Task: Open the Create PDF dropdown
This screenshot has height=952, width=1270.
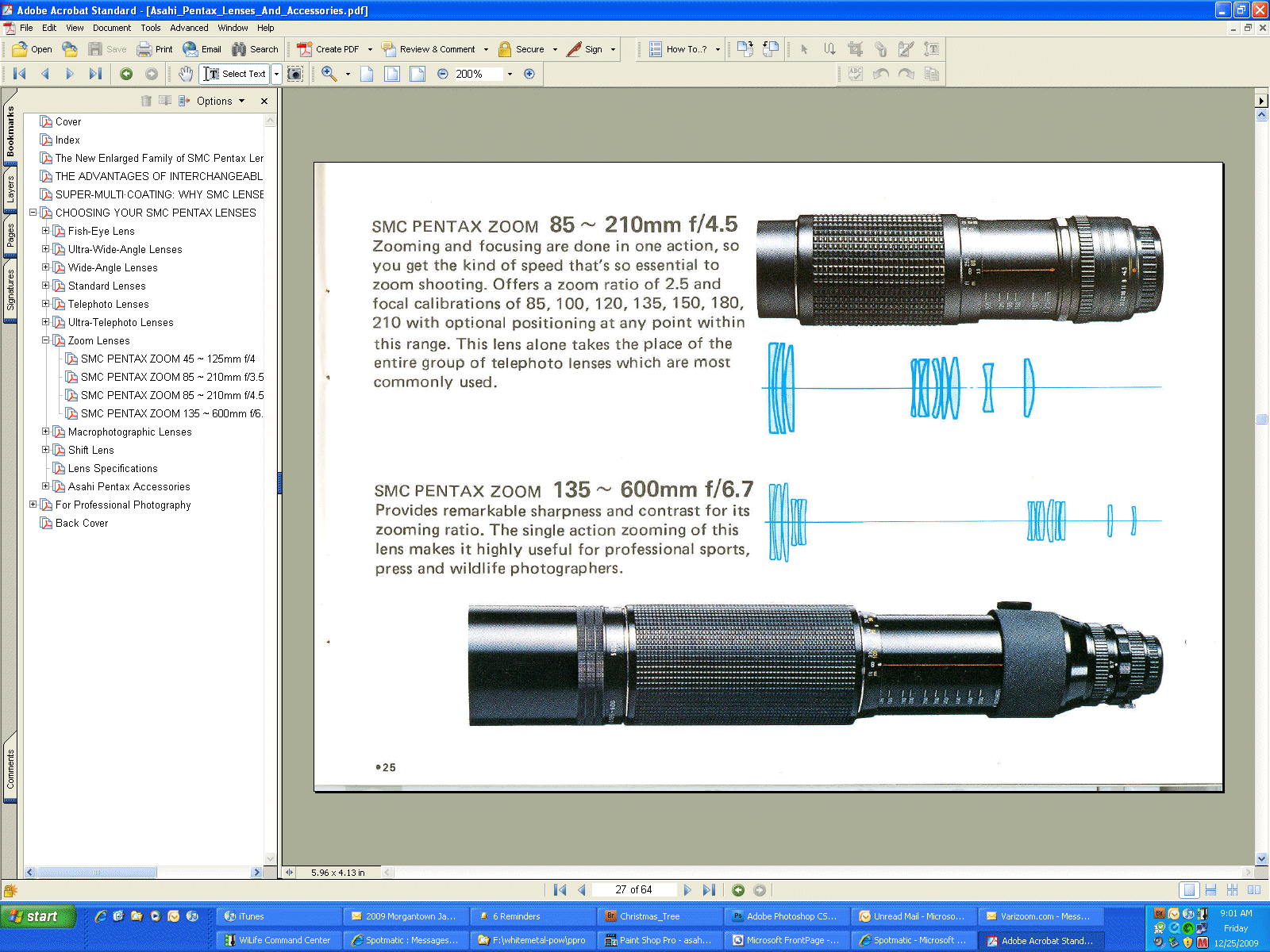Action: click(x=370, y=49)
